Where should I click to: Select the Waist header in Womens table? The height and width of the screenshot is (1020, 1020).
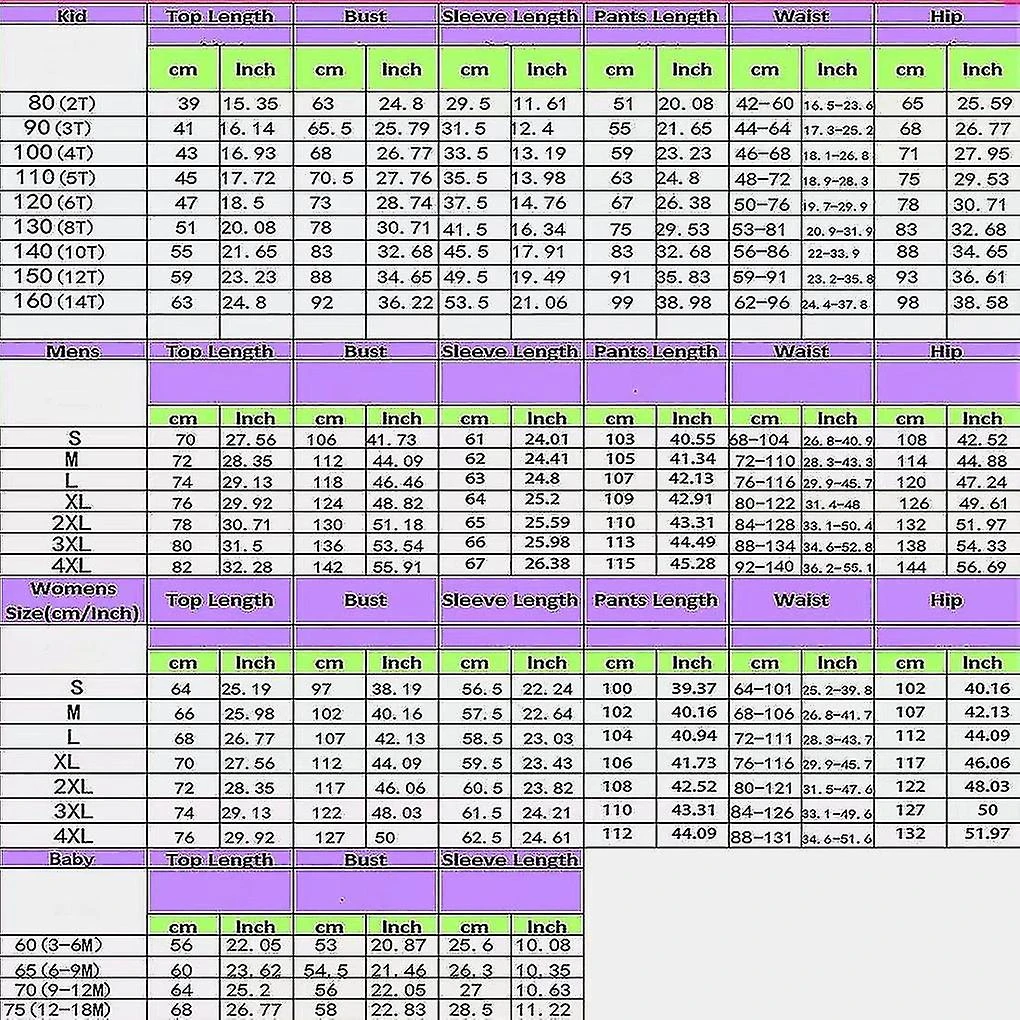pyautogui.click(x=801, y=601)
